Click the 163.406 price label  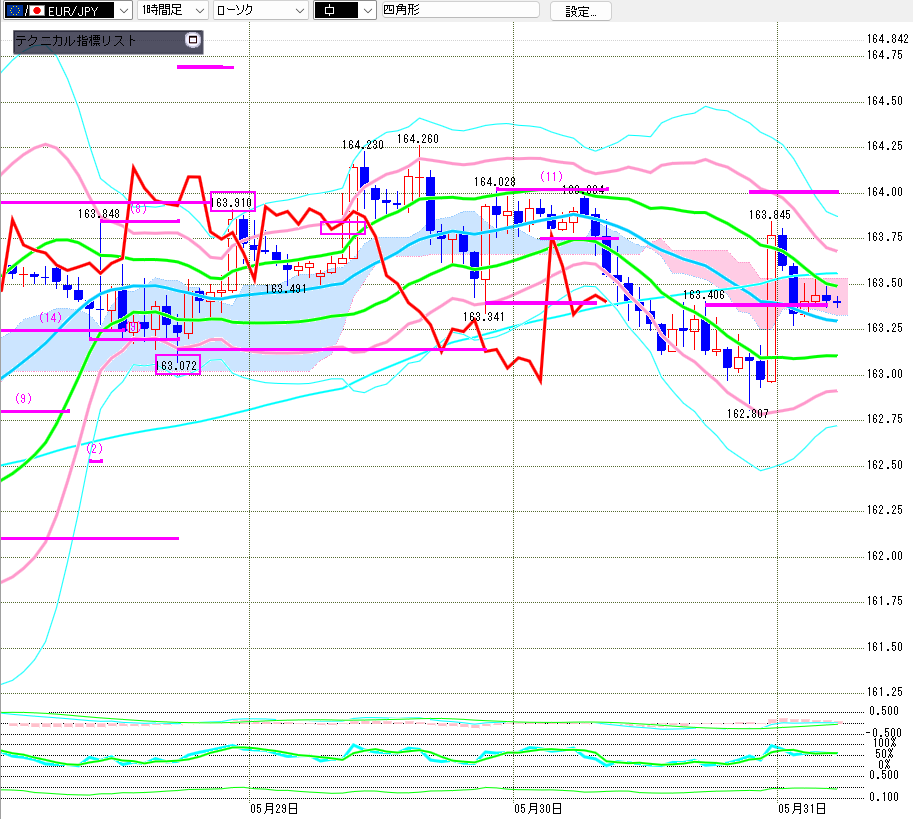(x=703, y=295)
